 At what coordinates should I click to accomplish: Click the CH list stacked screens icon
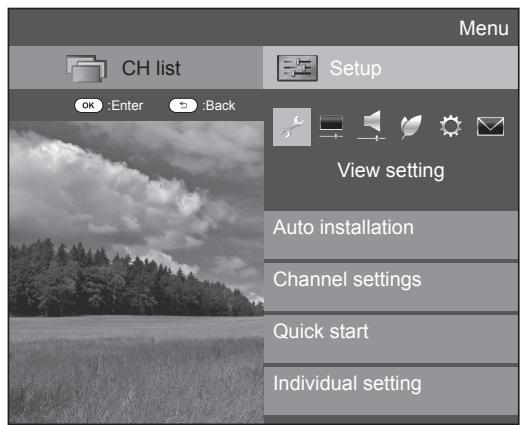86,68
